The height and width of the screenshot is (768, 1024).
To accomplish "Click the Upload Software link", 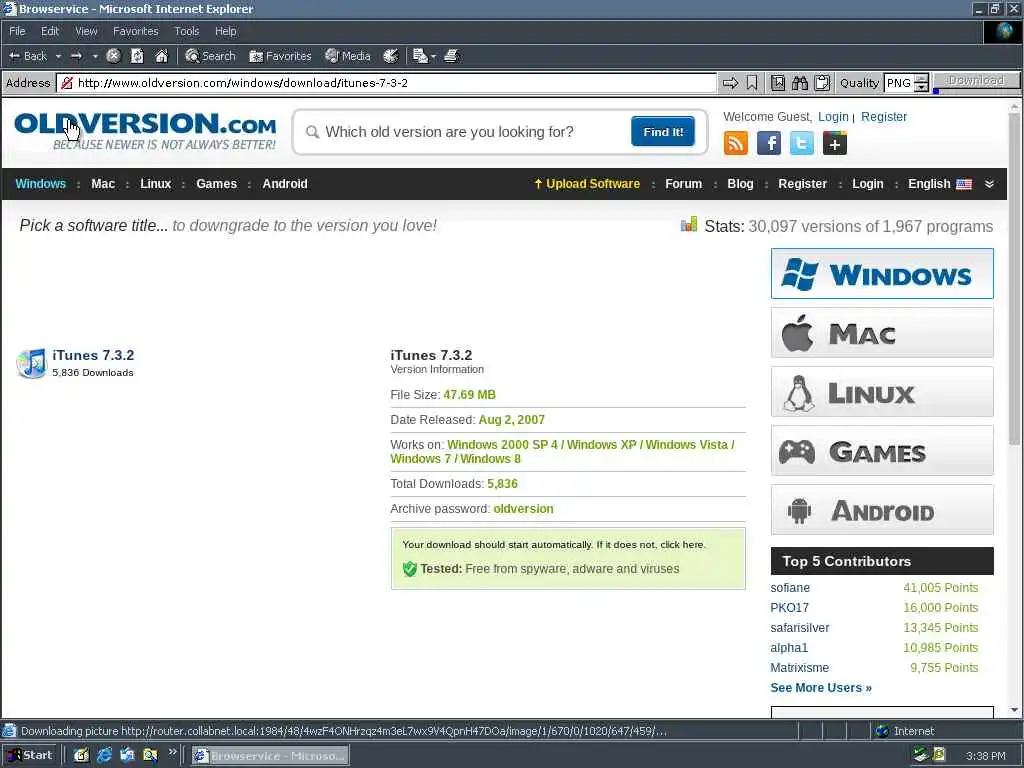I will pyautogui.click(x=586, y=184).
